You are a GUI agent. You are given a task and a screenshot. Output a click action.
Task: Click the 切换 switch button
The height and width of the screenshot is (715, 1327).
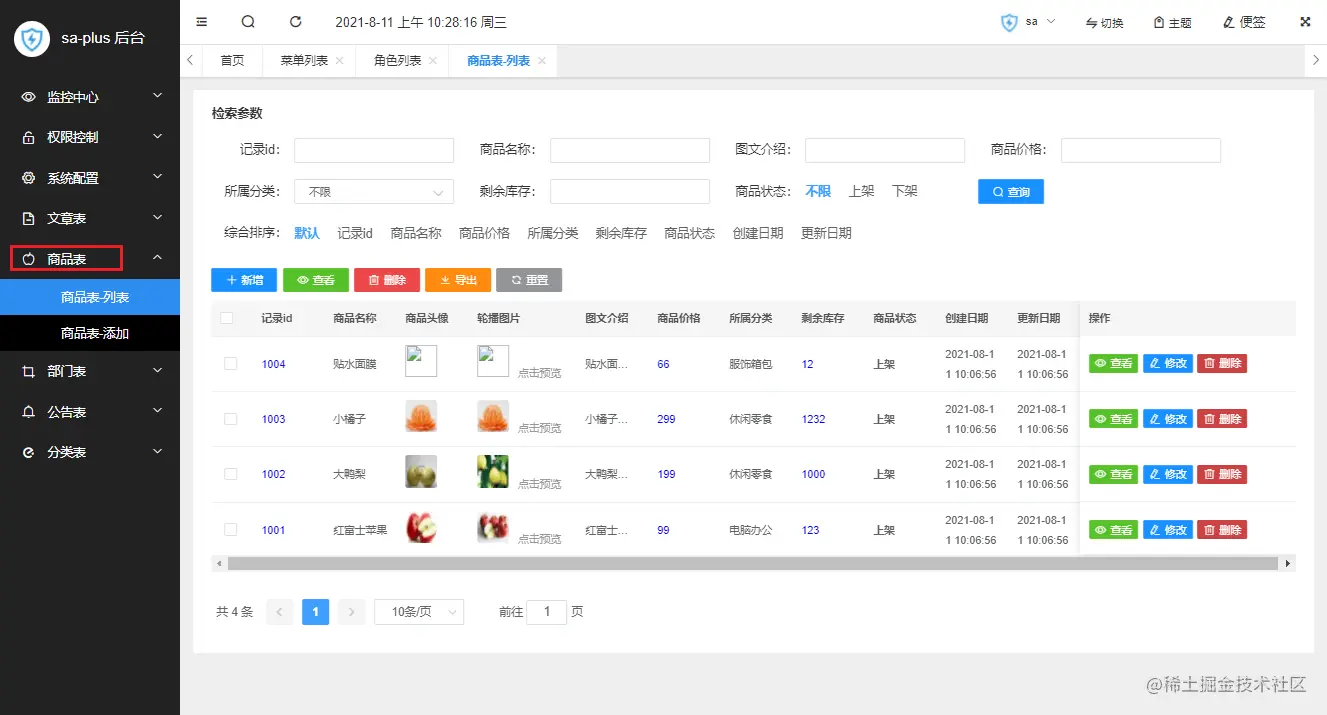tap(1104, 22)
